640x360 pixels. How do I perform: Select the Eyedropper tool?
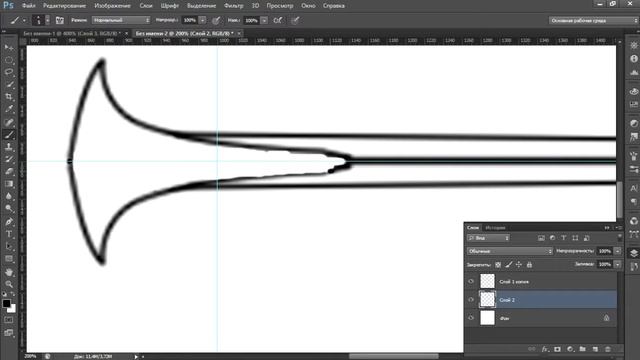[9, 109]
